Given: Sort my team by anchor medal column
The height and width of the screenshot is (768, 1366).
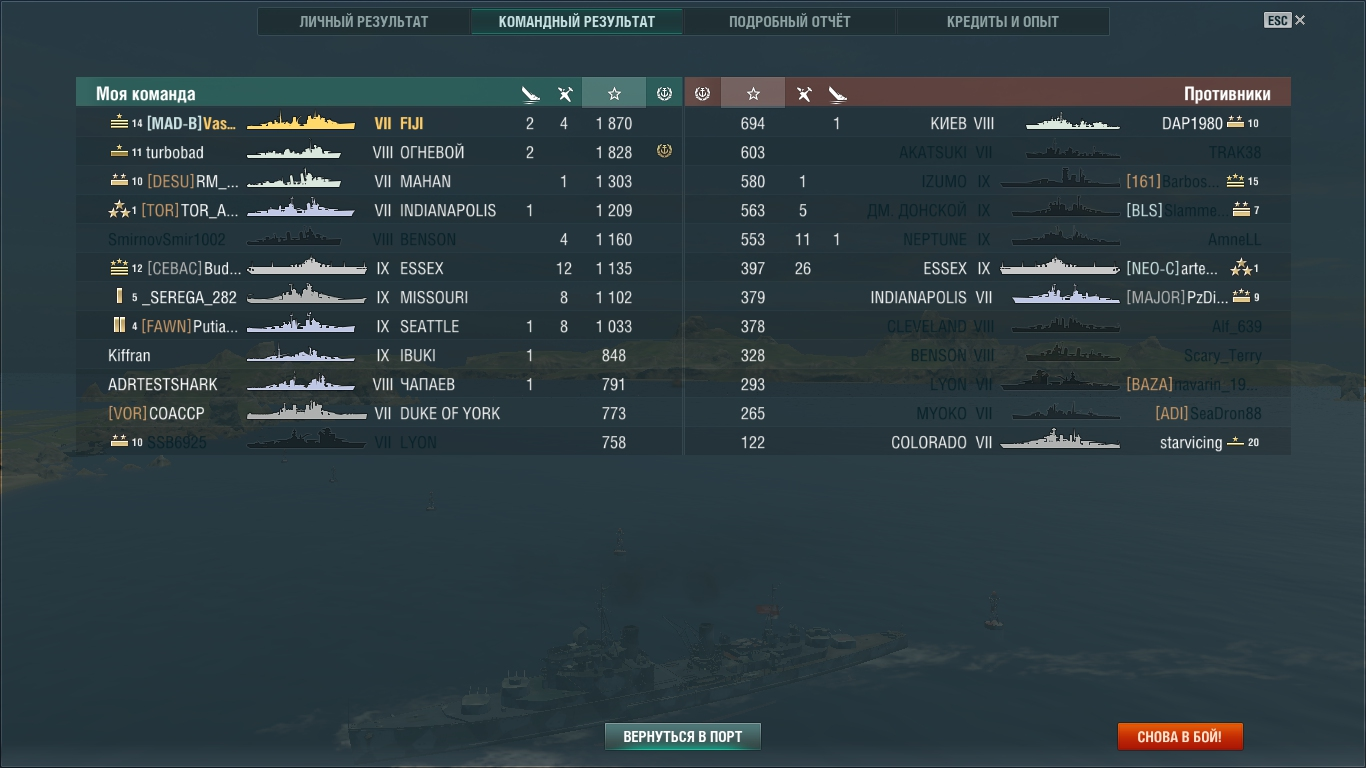Looking at the screenshot, I should pos(664,93).
